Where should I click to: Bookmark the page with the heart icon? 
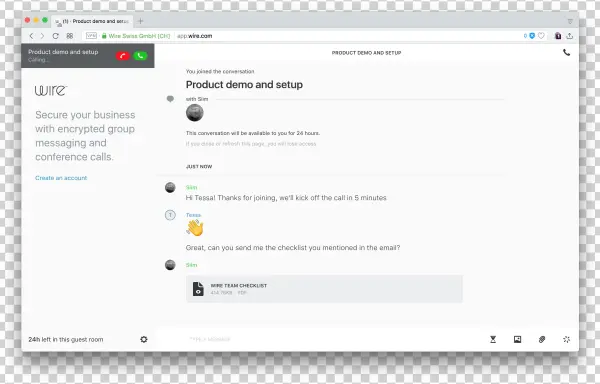541,36
